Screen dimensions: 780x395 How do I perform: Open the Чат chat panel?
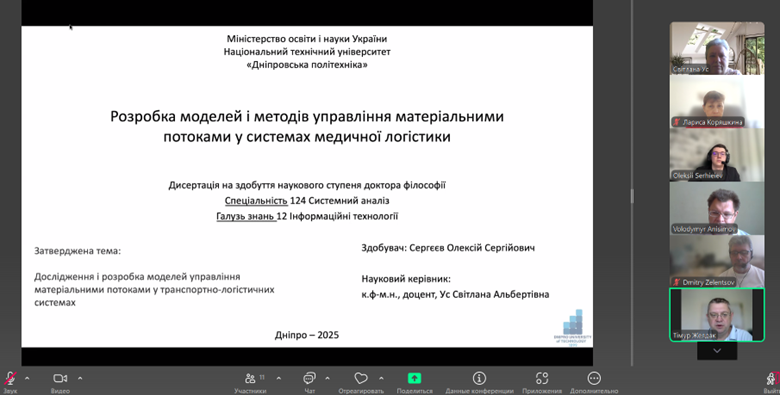tap(309, 379)
